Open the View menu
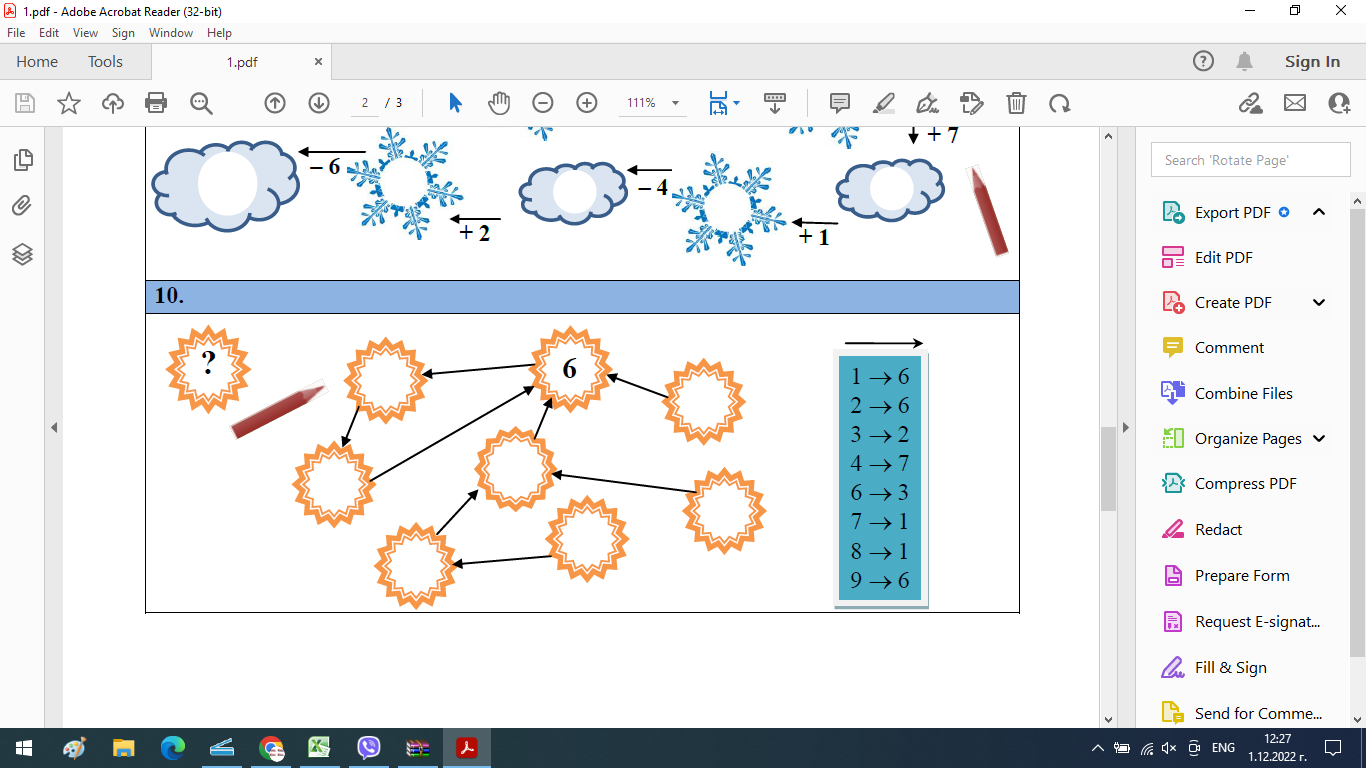The image size is (1366, 768). (x=85, y=33)
